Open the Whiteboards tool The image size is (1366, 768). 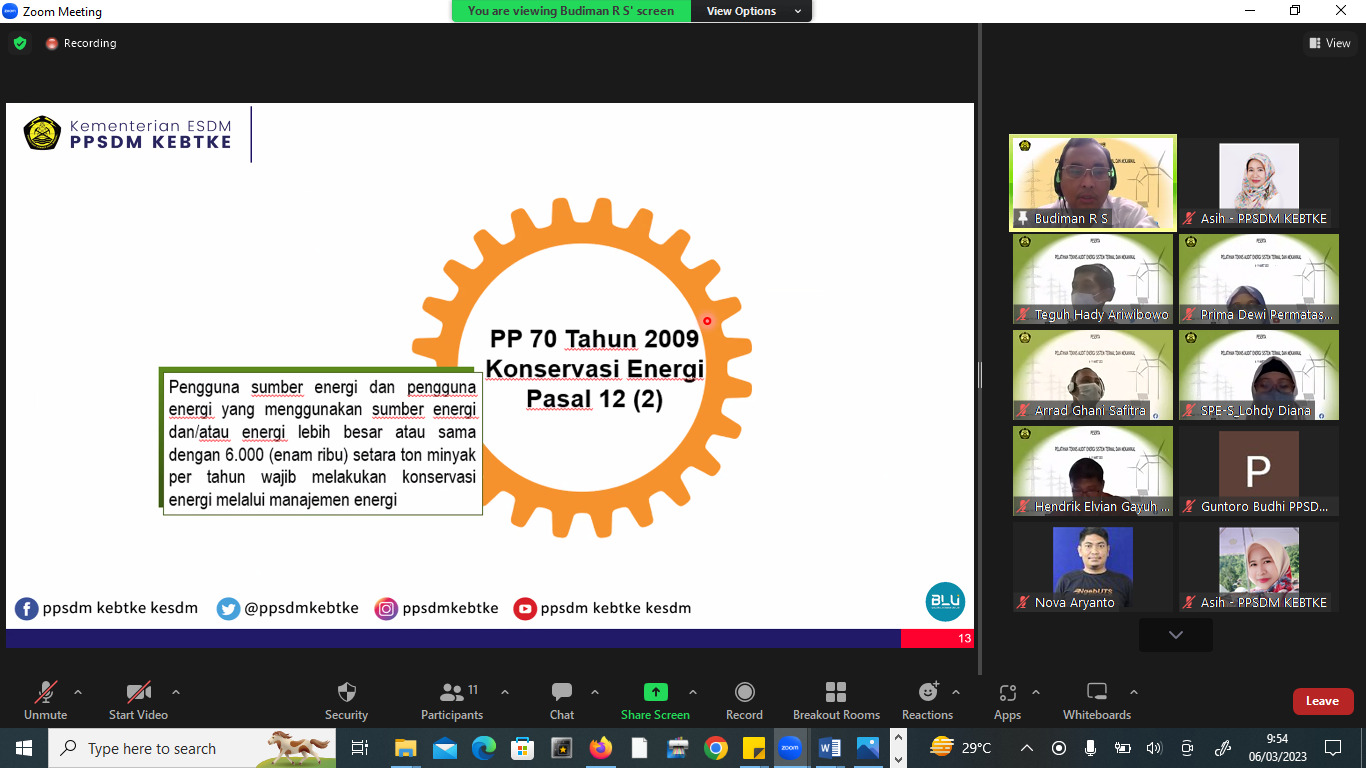click(1097, 693)
